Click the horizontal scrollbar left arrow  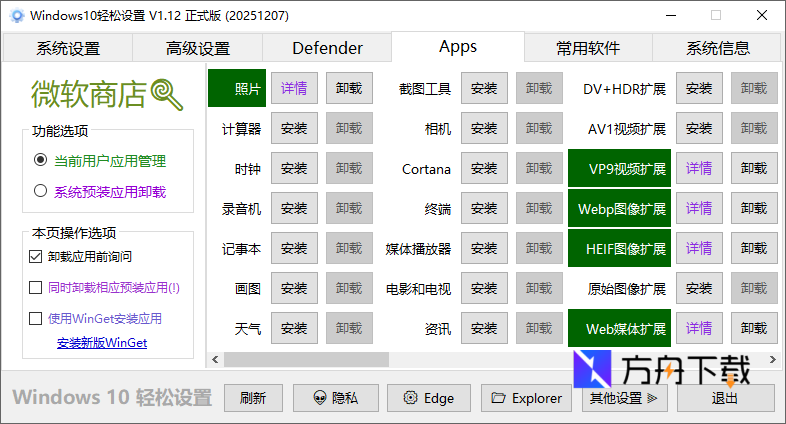point(215,359)
